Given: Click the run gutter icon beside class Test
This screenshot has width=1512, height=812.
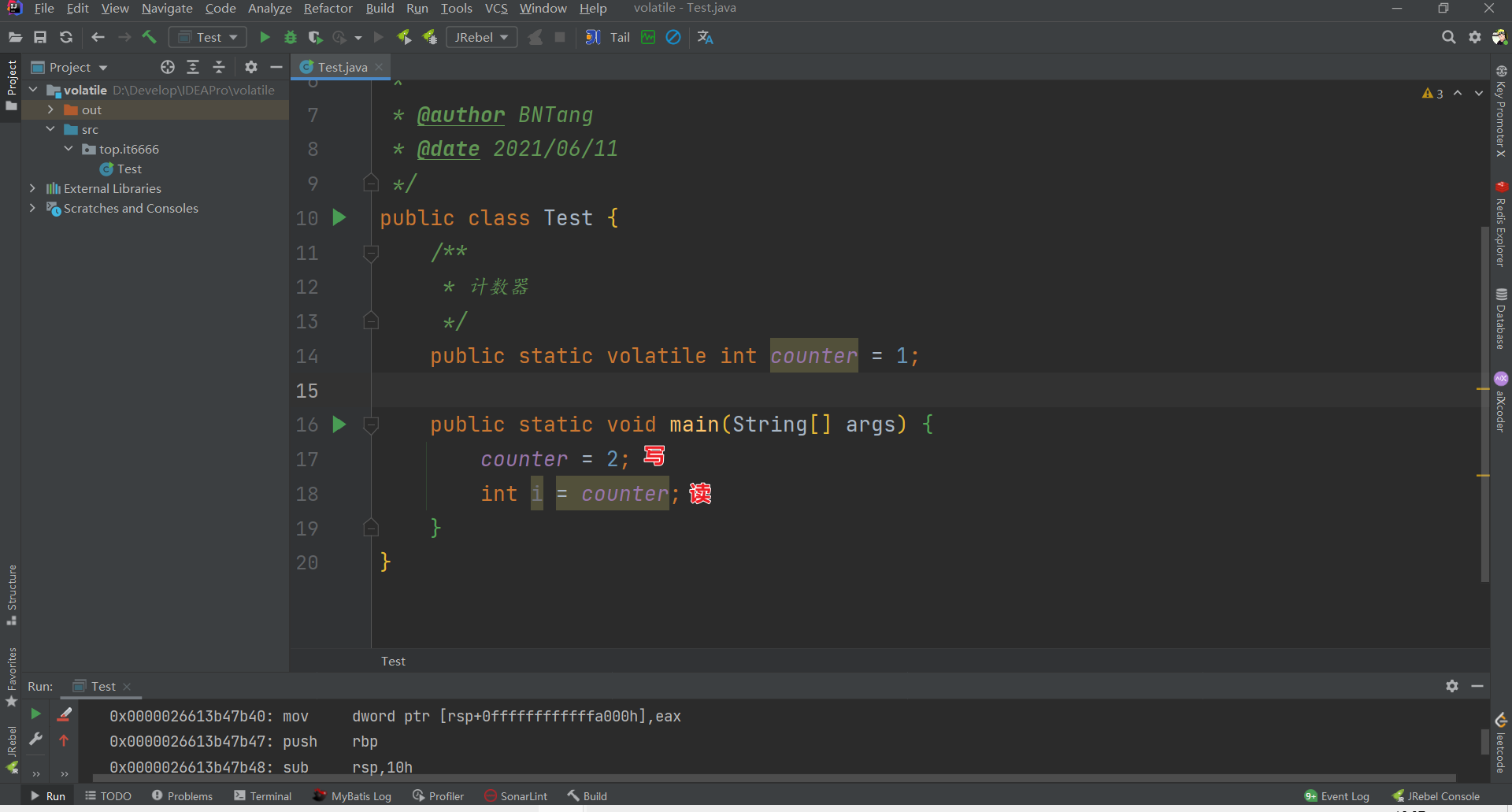Looking at the screenshot, I should (x=339, y=217).
